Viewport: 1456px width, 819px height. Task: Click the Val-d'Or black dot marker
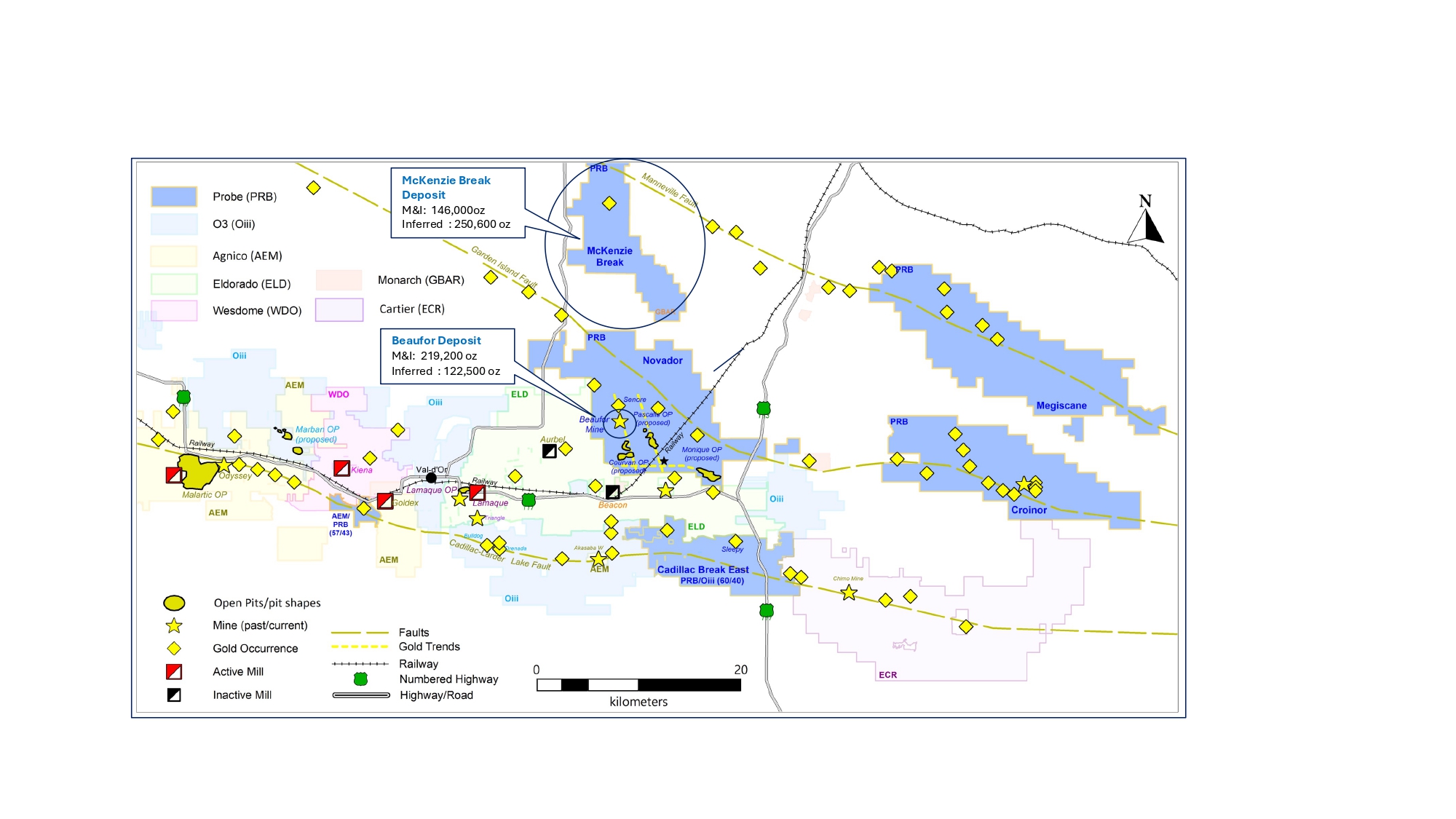point(431,478)
